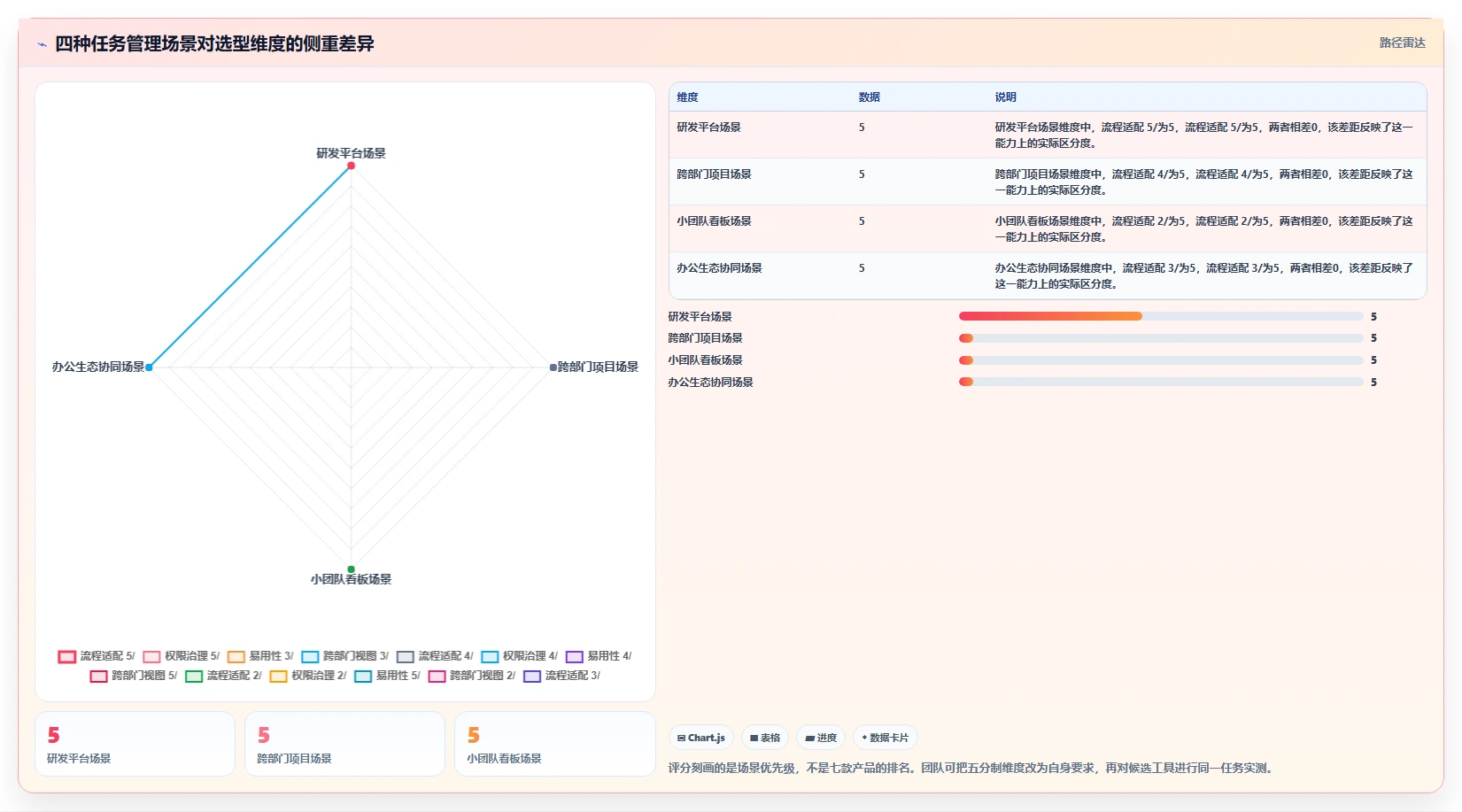Click the gray radar point at 跨部门项目场景

(x=553, y=367)
